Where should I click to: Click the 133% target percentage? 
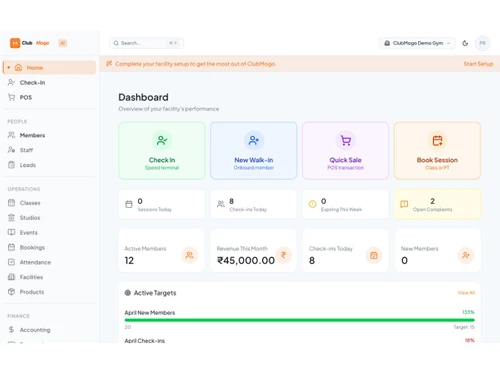click(x=468, y=312)
